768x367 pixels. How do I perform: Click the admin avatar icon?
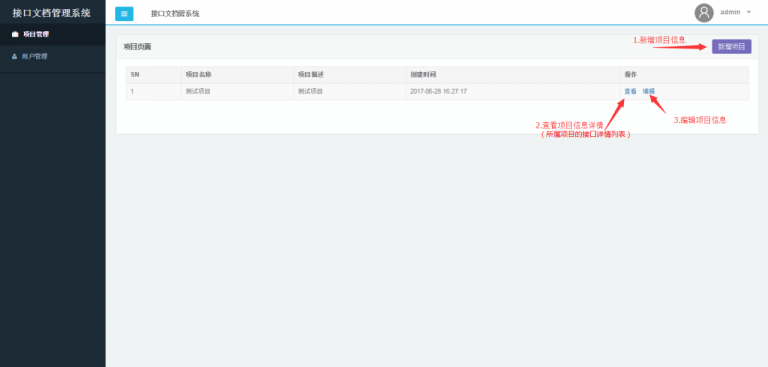tap(704, 13)
